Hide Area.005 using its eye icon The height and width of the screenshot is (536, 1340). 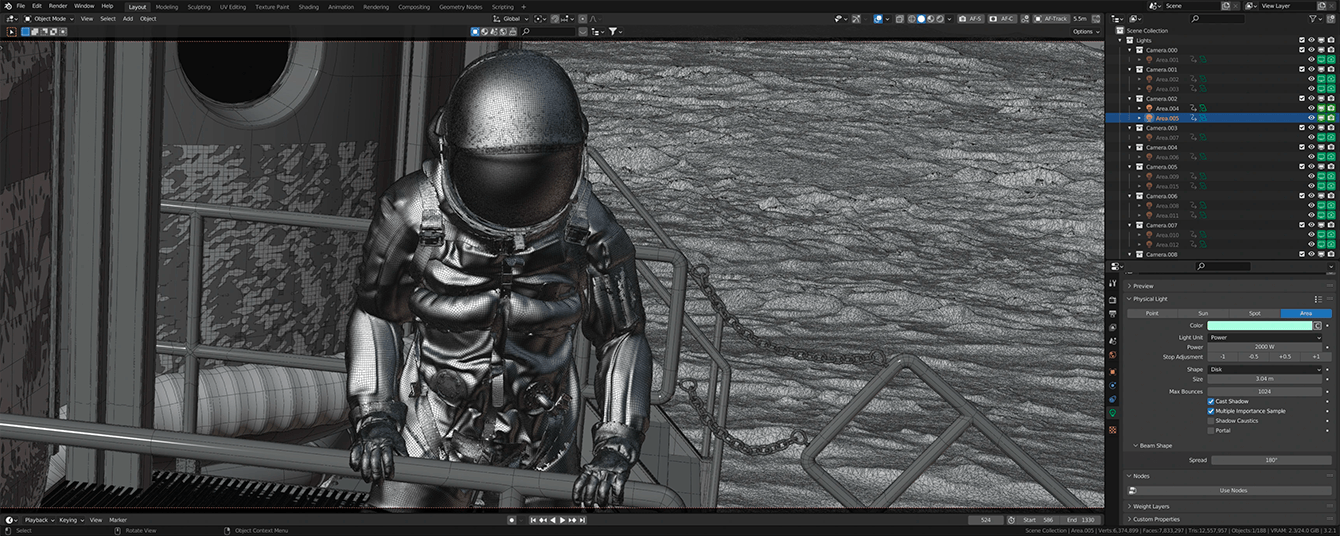pos(1311,118)
